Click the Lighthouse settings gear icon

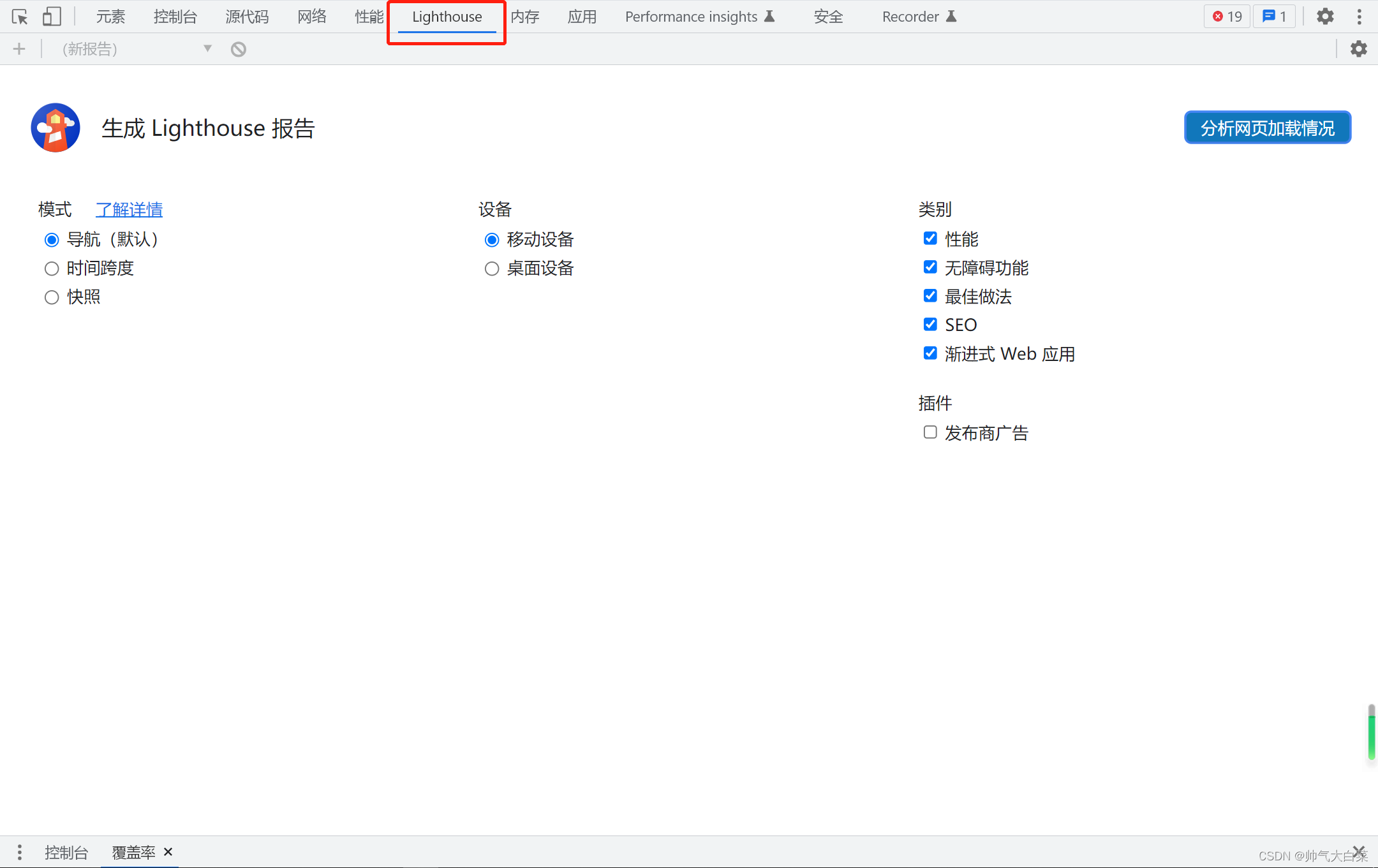[1359, 48]
